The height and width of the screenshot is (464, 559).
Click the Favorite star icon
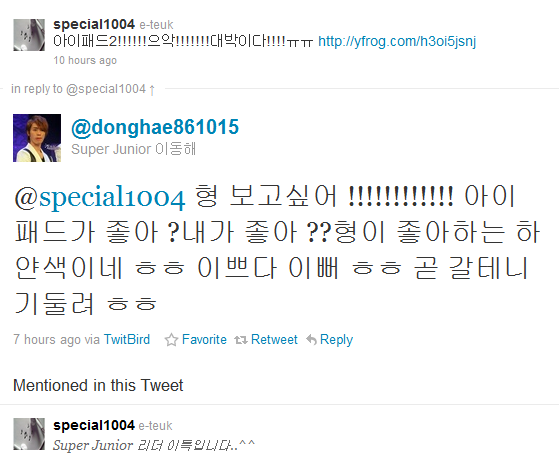(x=171, y=340)
